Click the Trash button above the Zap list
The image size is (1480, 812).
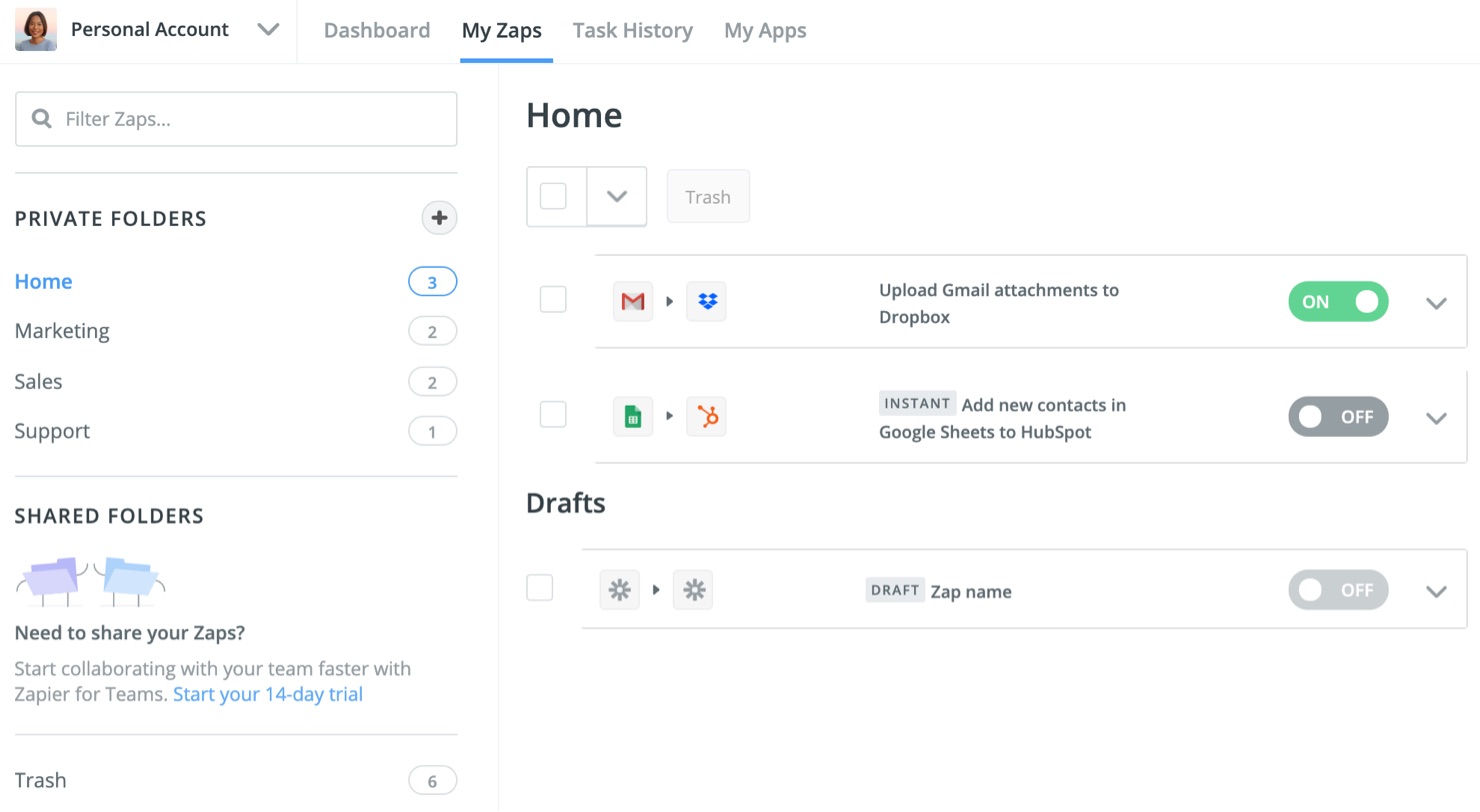pyautogui.click(x=708, y=196)
